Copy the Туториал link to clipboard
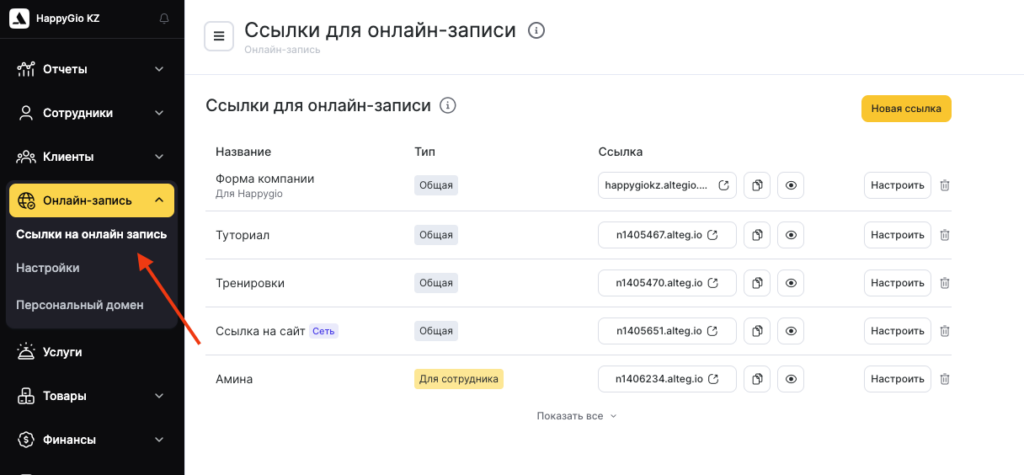This screenshot has width=1024, height=475. (x=757, y=235)
